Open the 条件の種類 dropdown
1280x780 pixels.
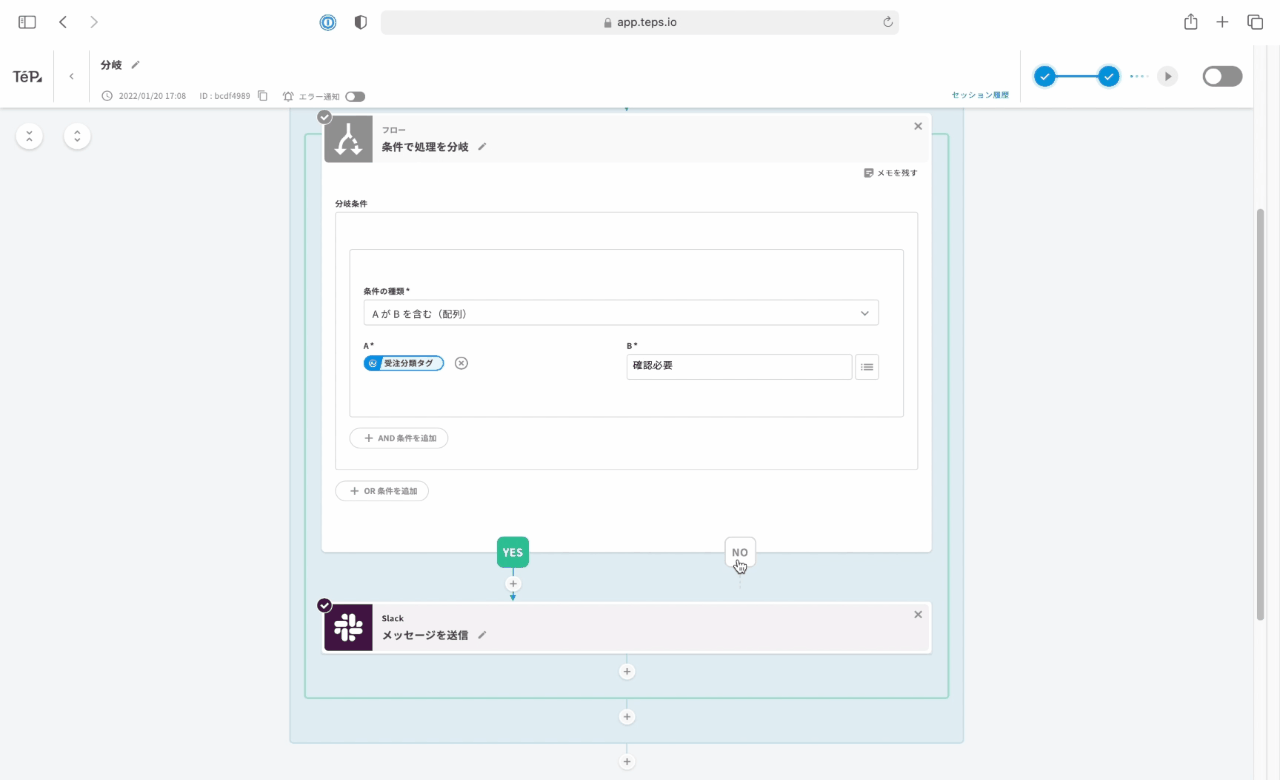[x=620, y=313]
